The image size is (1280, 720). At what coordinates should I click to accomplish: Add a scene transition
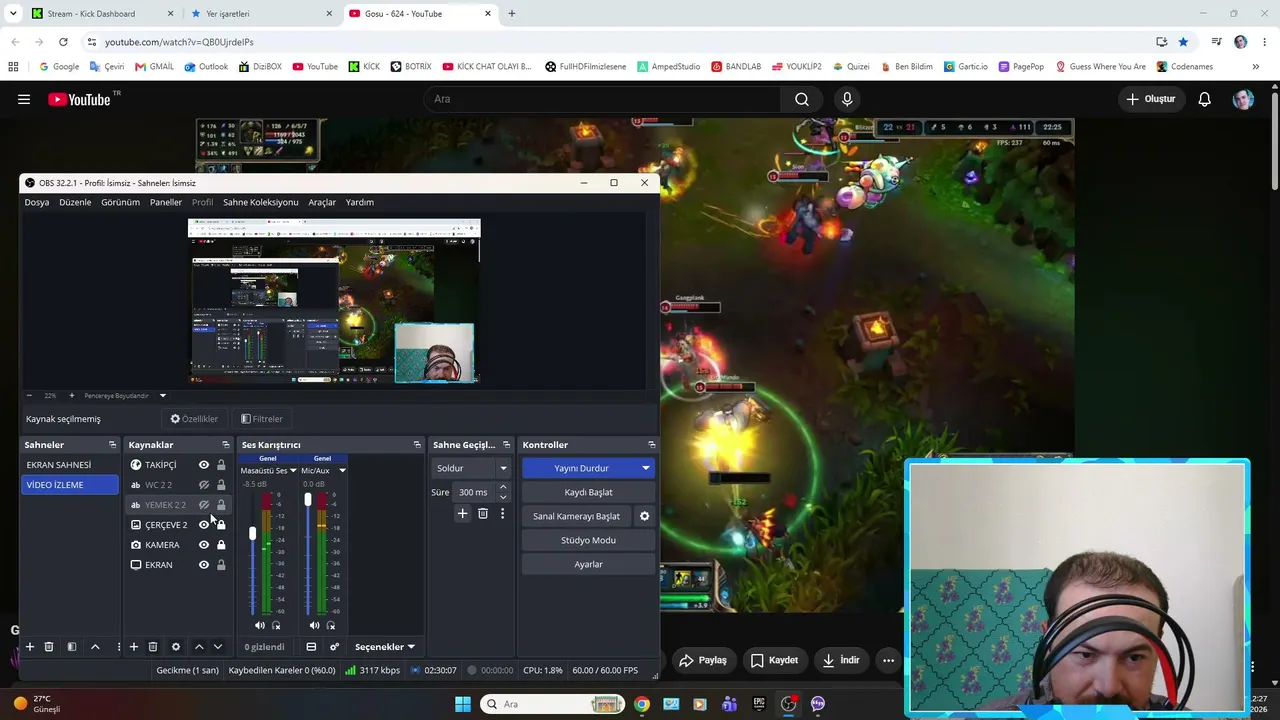pos(462,513)
